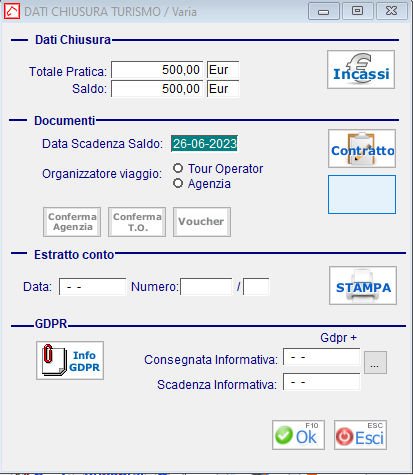Select Tour Operator as organizzatore viaggio
Image resolution: width=413 pixels, height=475 pixels.
point(178,168)
